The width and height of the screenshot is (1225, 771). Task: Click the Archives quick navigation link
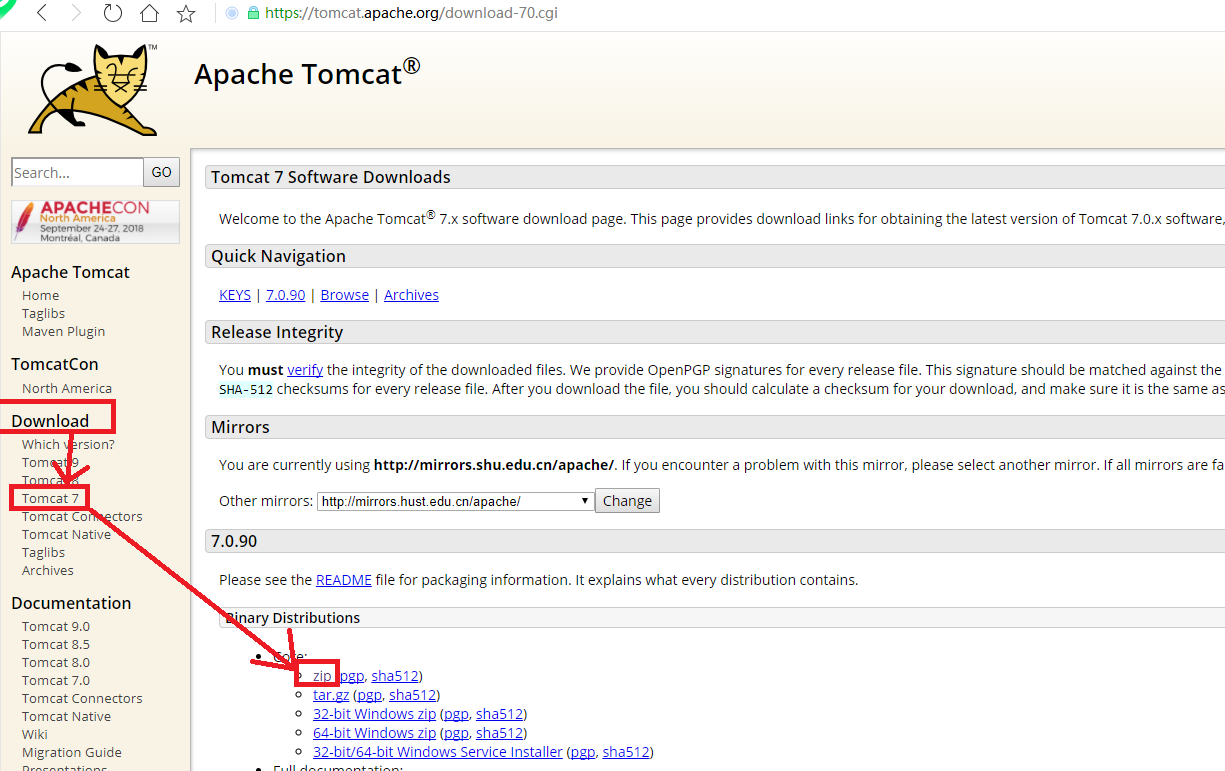coord(411,295)
